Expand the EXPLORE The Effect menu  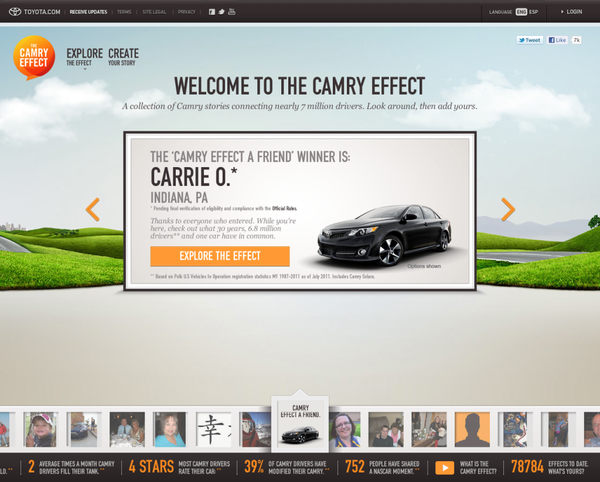(x=85, y=57)
